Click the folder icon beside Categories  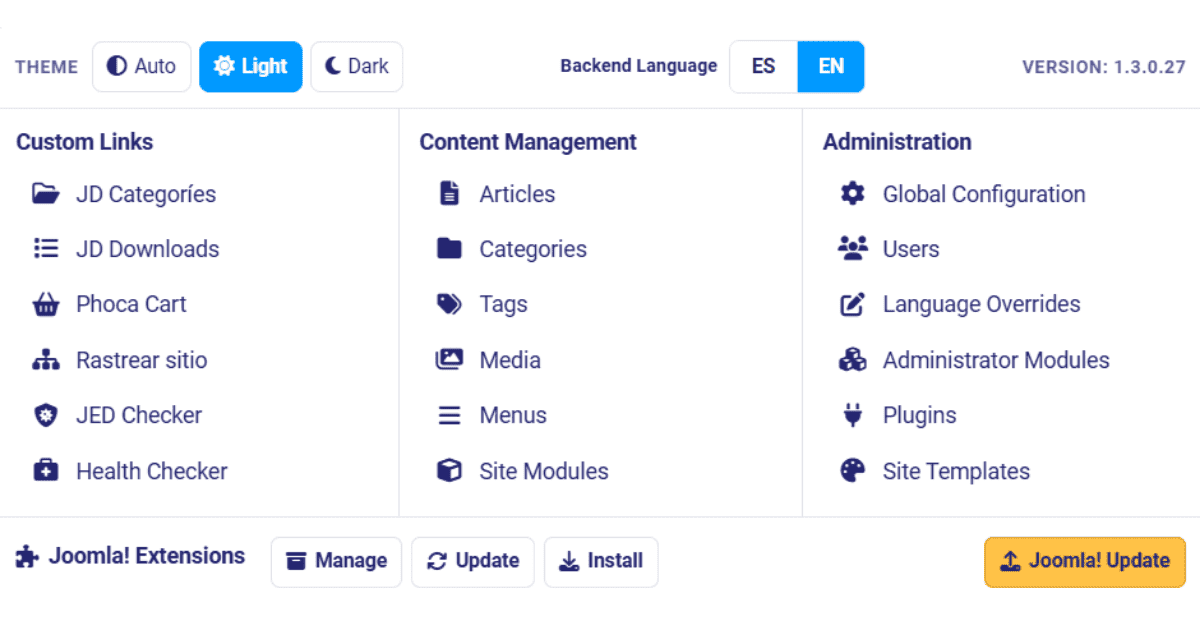click(449, 249)
